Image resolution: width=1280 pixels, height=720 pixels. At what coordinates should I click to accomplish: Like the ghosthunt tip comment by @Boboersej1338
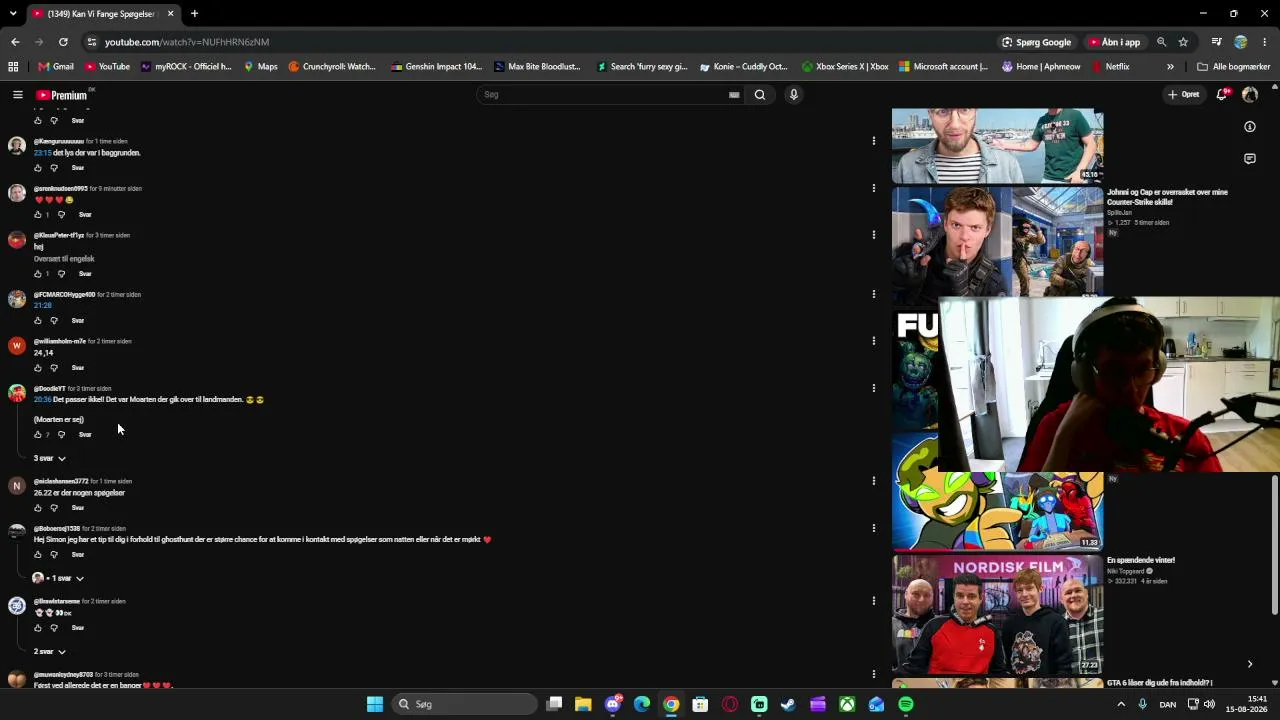[38, 555]
